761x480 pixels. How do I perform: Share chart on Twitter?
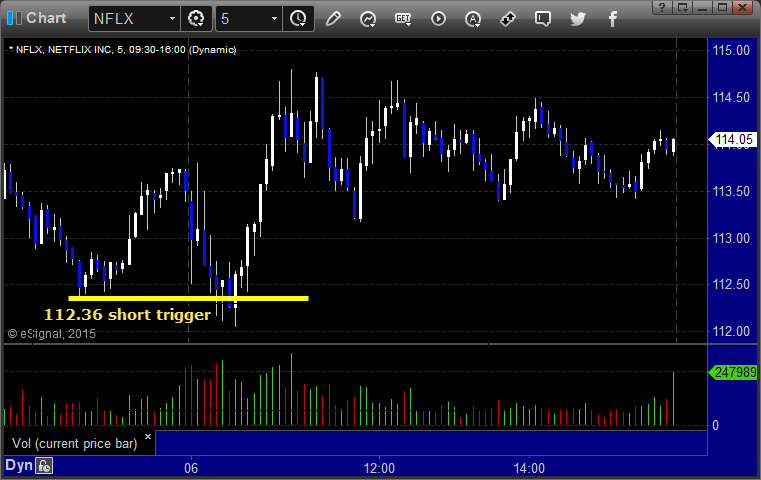tap(578, 18)
